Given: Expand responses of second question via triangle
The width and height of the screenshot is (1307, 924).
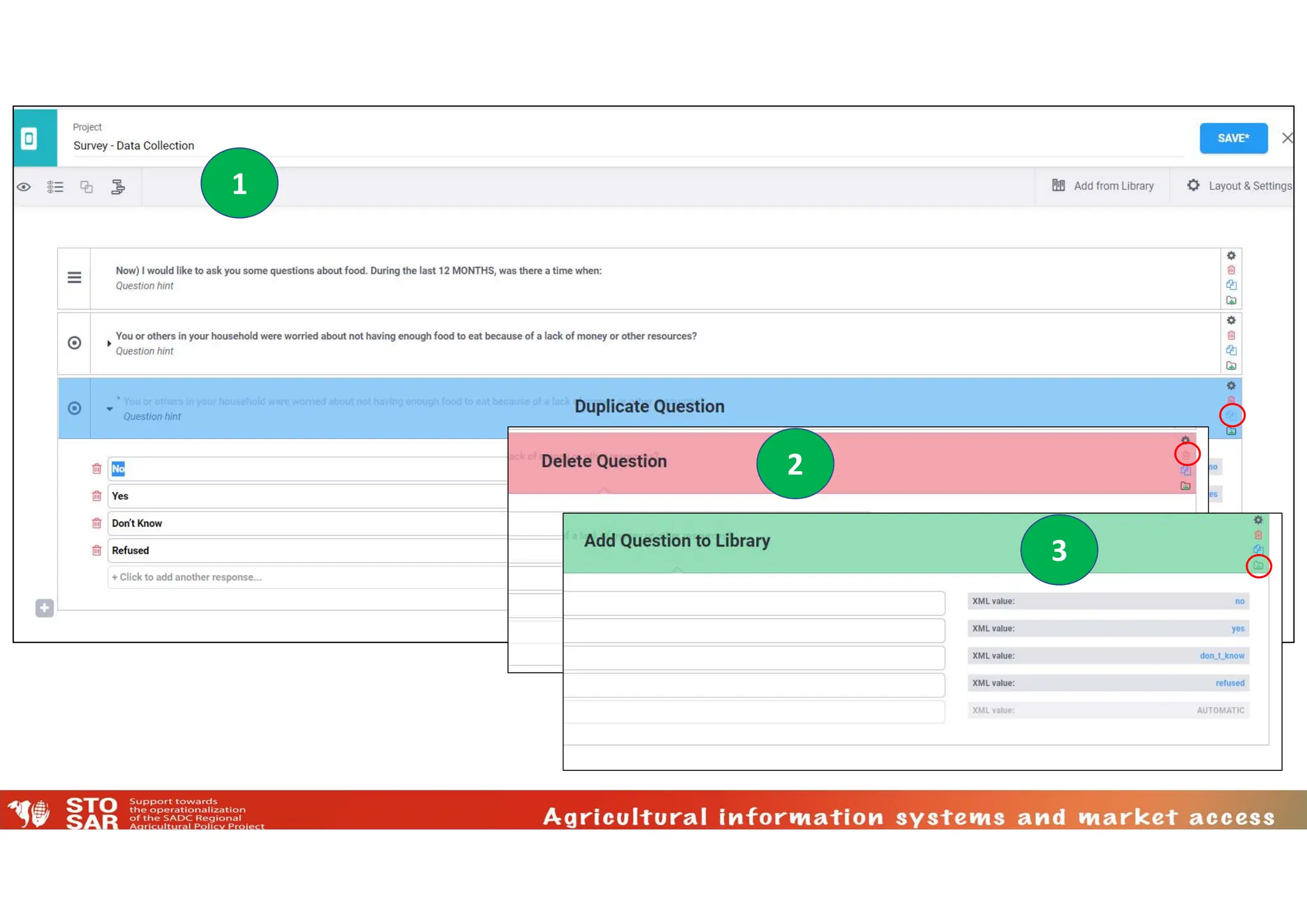Looking at the screenshot, I should (109, 343).
